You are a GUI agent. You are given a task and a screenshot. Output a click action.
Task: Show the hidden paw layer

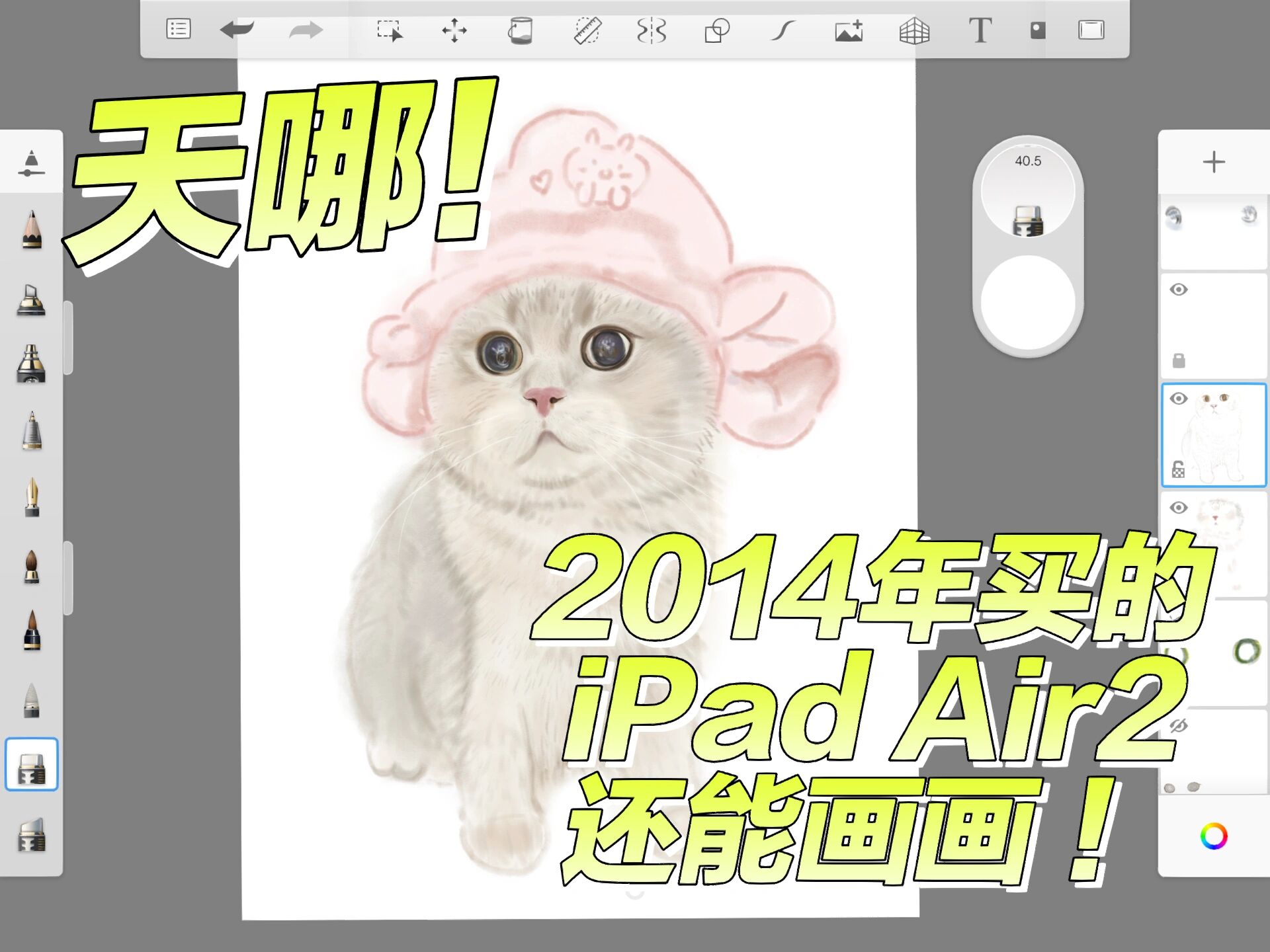pos(1179,726)
